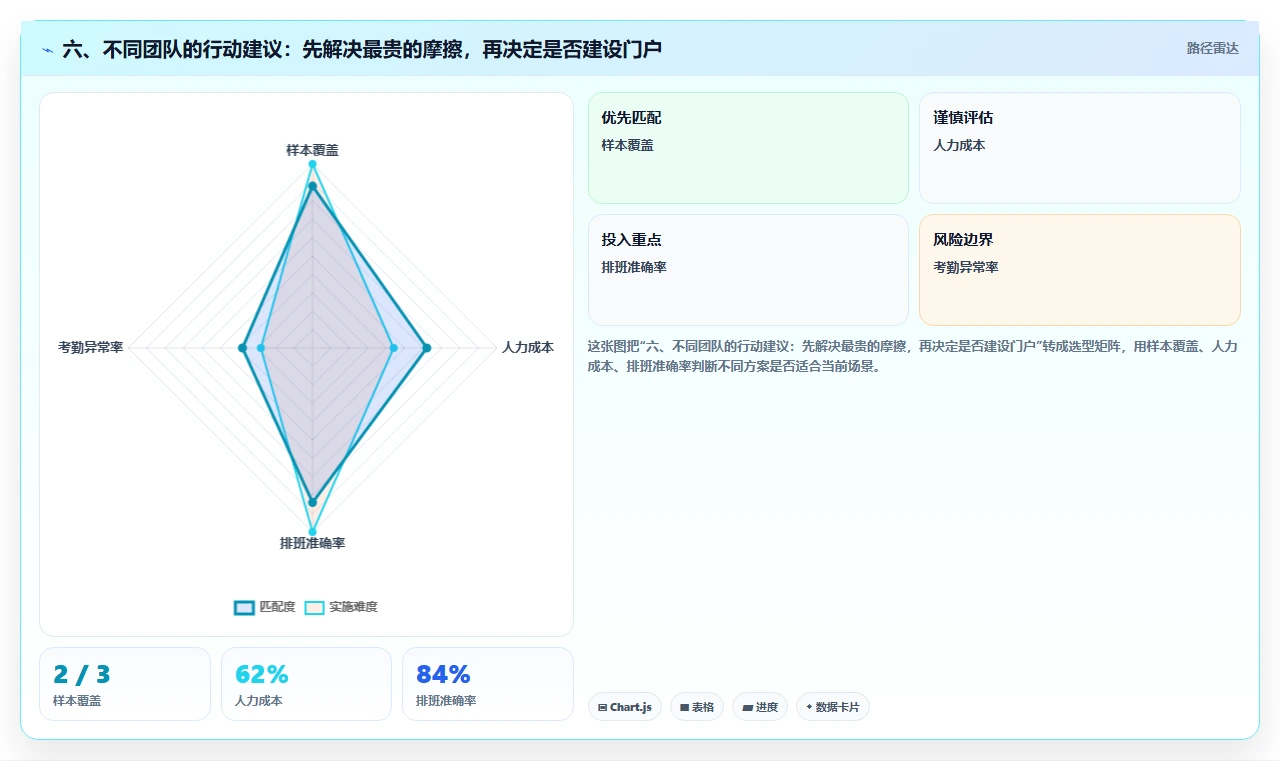1280x761 pixels.
Task: Open the 风险边界 card
Action: (1080, 270)
